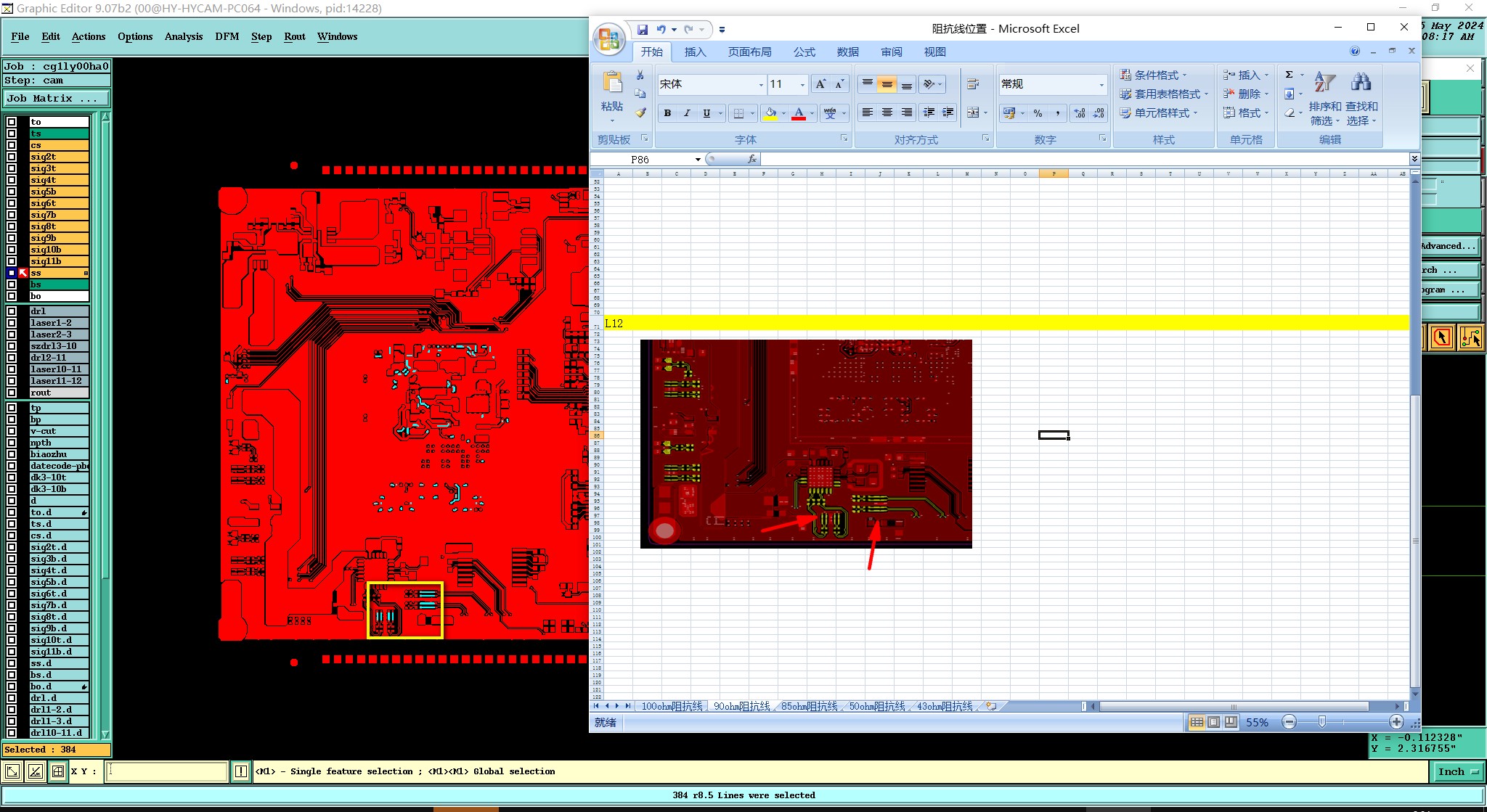Toggle the checkbox for layer drl

[x=12, y=311]
